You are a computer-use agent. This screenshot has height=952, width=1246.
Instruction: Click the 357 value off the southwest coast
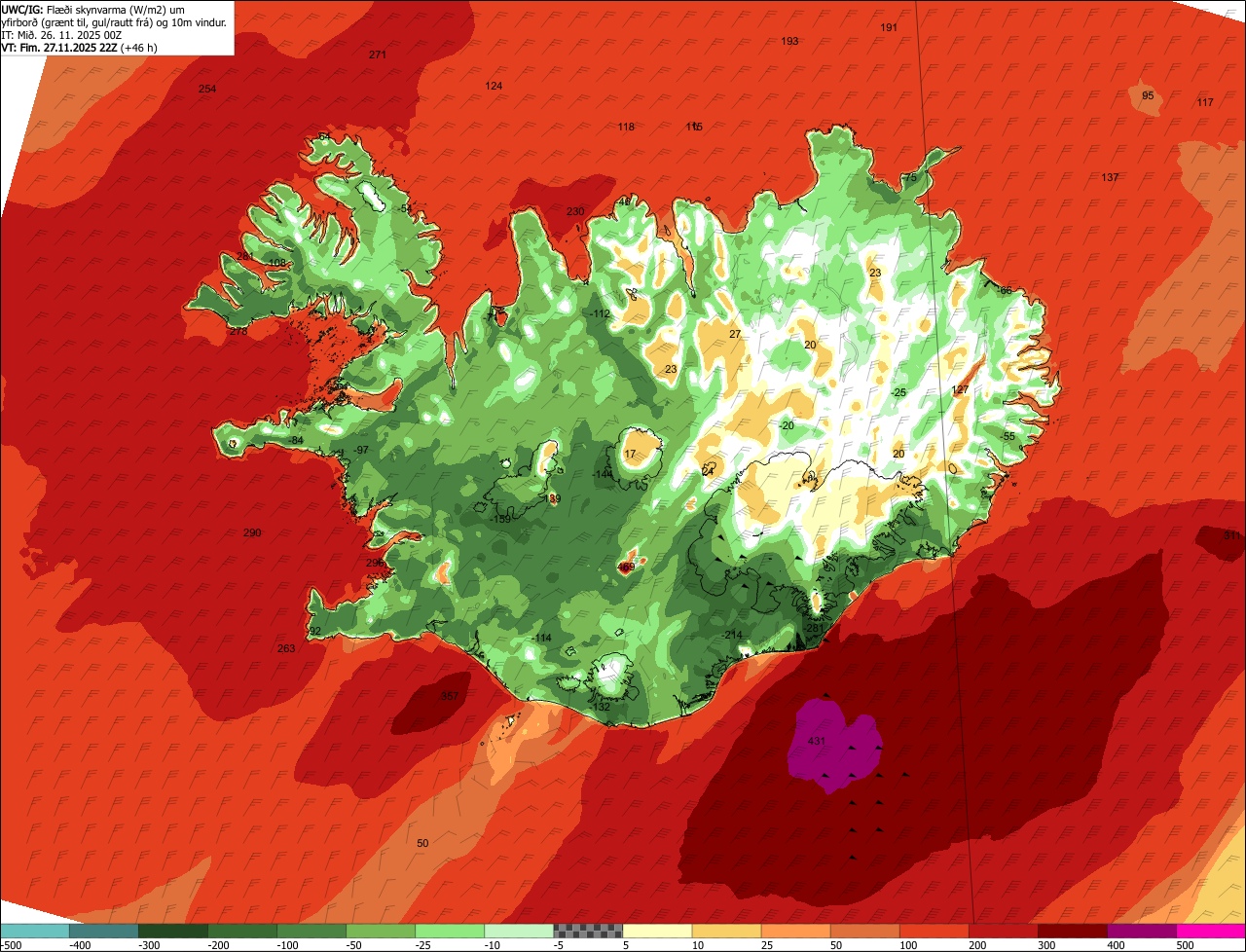(449, 696)
